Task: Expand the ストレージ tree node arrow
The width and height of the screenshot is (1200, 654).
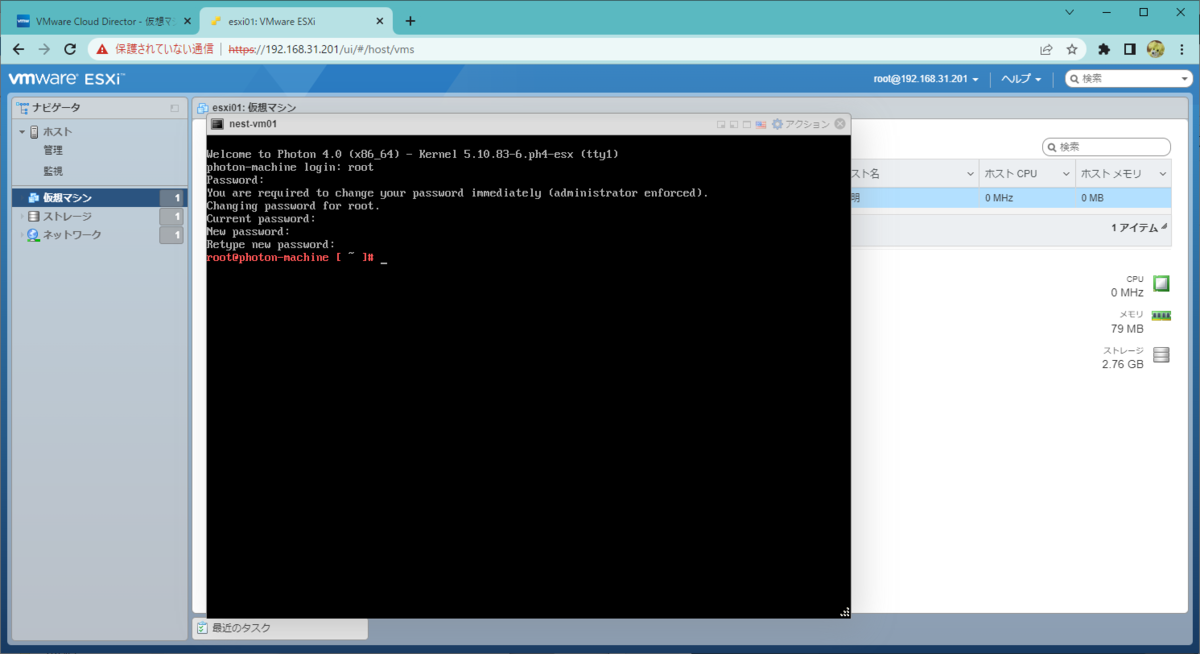Action: coord(22,216)
